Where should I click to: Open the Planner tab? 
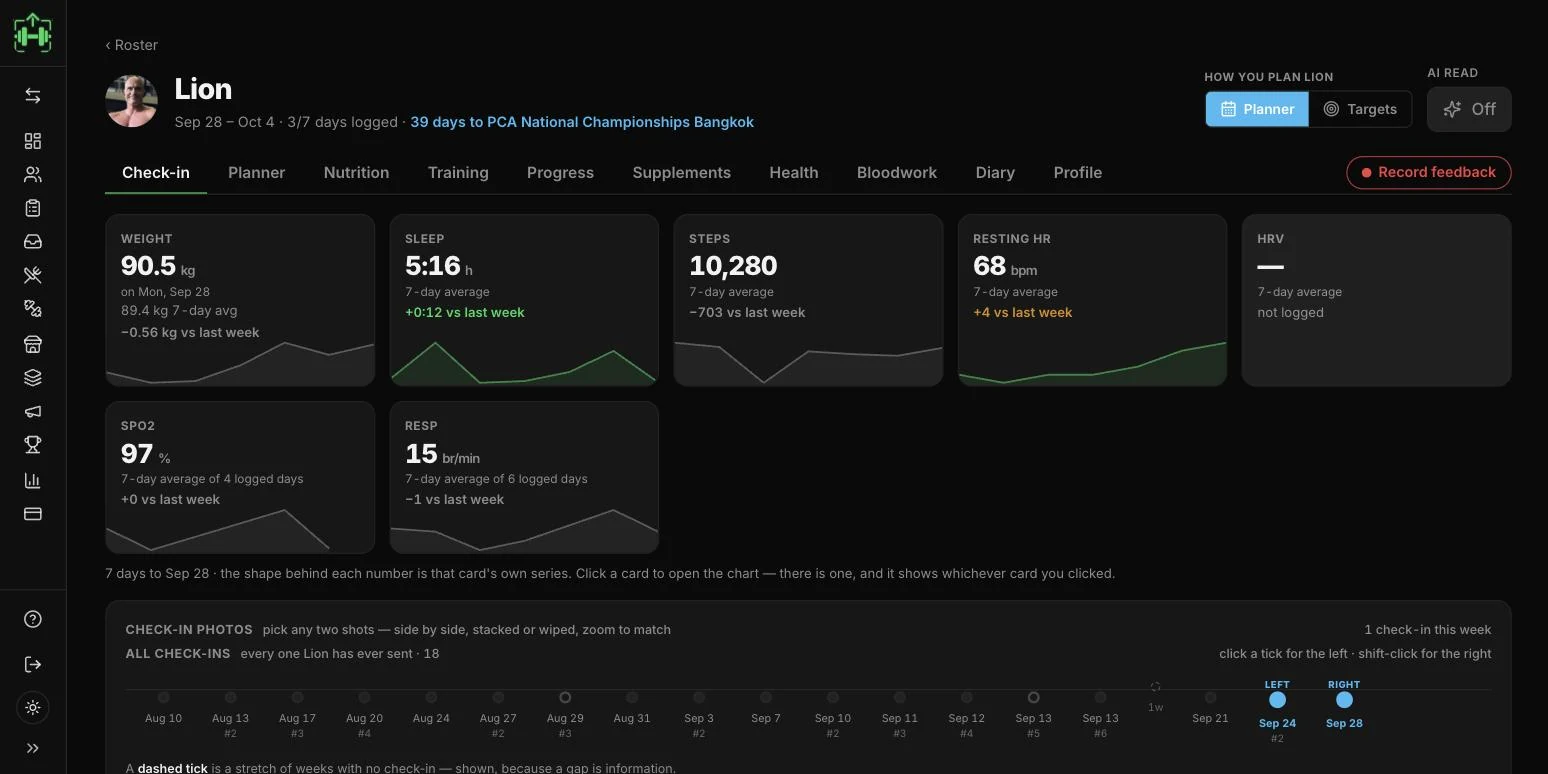[256, 172]
